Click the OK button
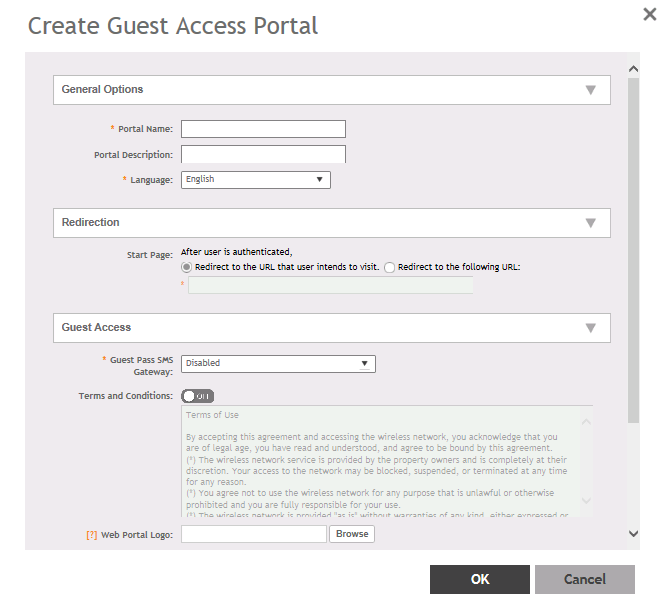The width and height of the screenshot is (668, 616). click(x=480, y=579)
